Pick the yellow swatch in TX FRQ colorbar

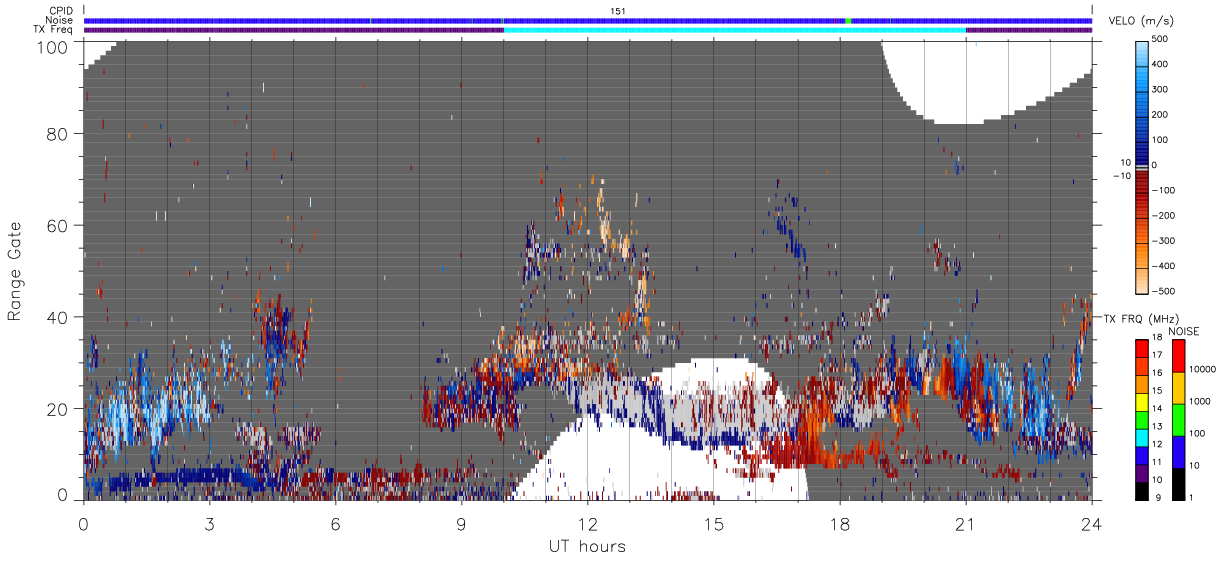pos(1141,400)
